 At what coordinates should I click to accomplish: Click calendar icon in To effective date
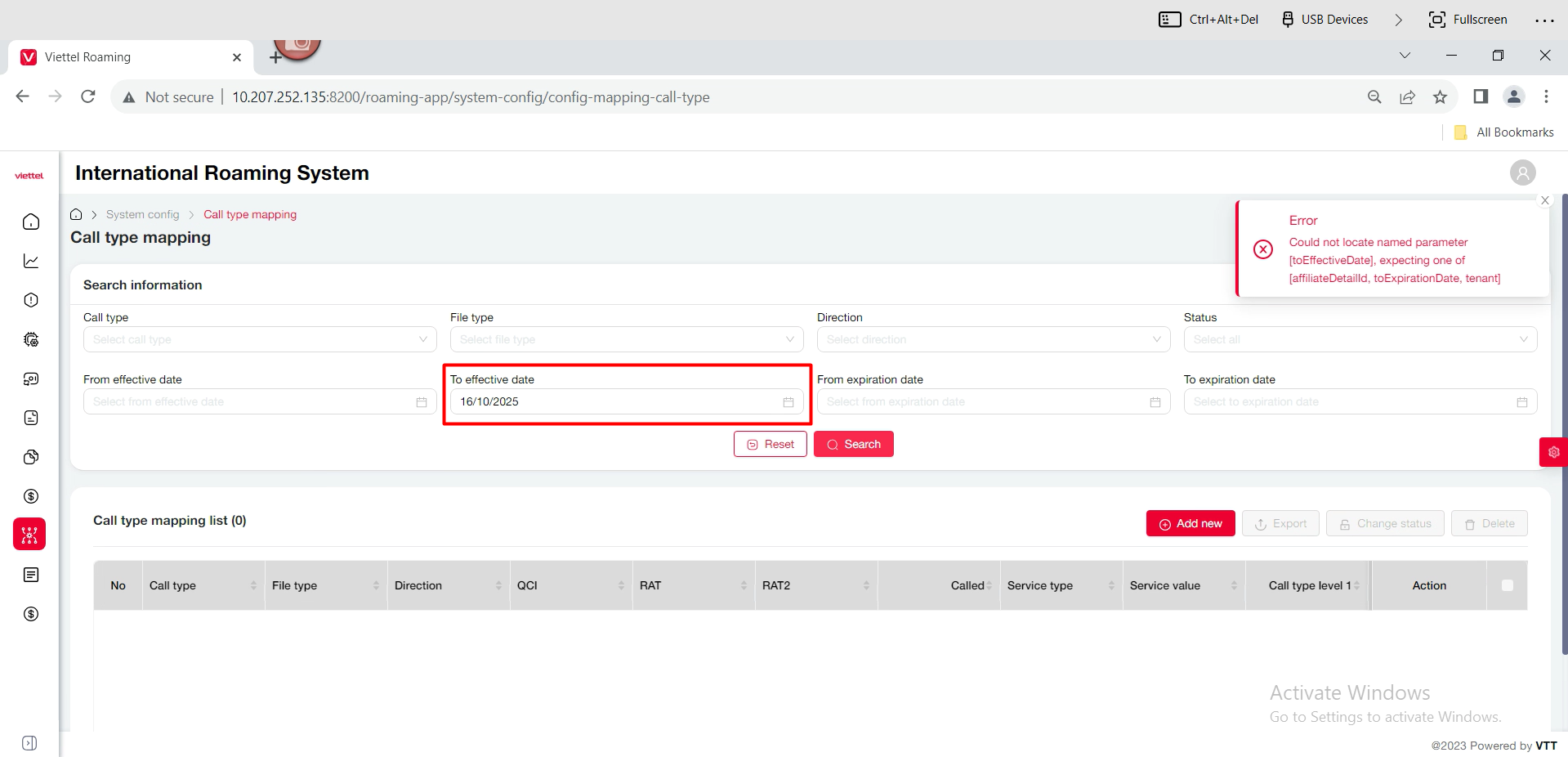[788, 402]
